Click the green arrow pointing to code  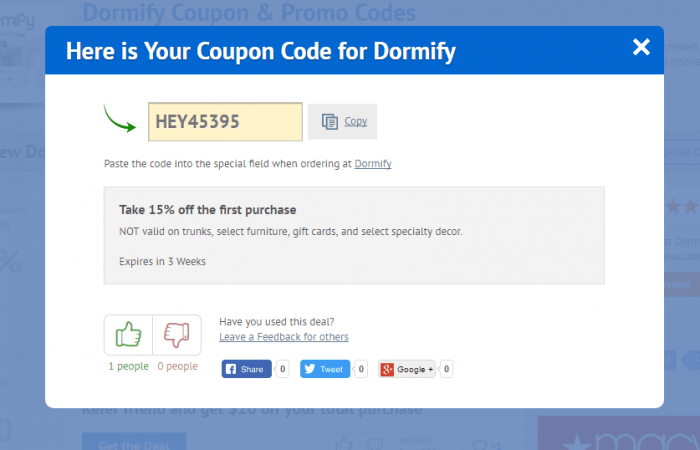(x=120, y=118)
